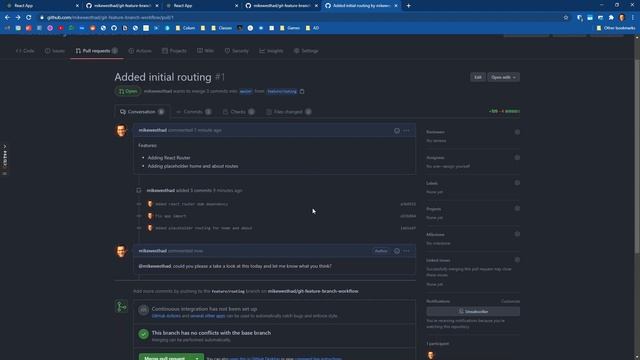This screenshot has width=640, height=360.
Task: Open the GitHub Actions link
Action: (x=166, y=316)
